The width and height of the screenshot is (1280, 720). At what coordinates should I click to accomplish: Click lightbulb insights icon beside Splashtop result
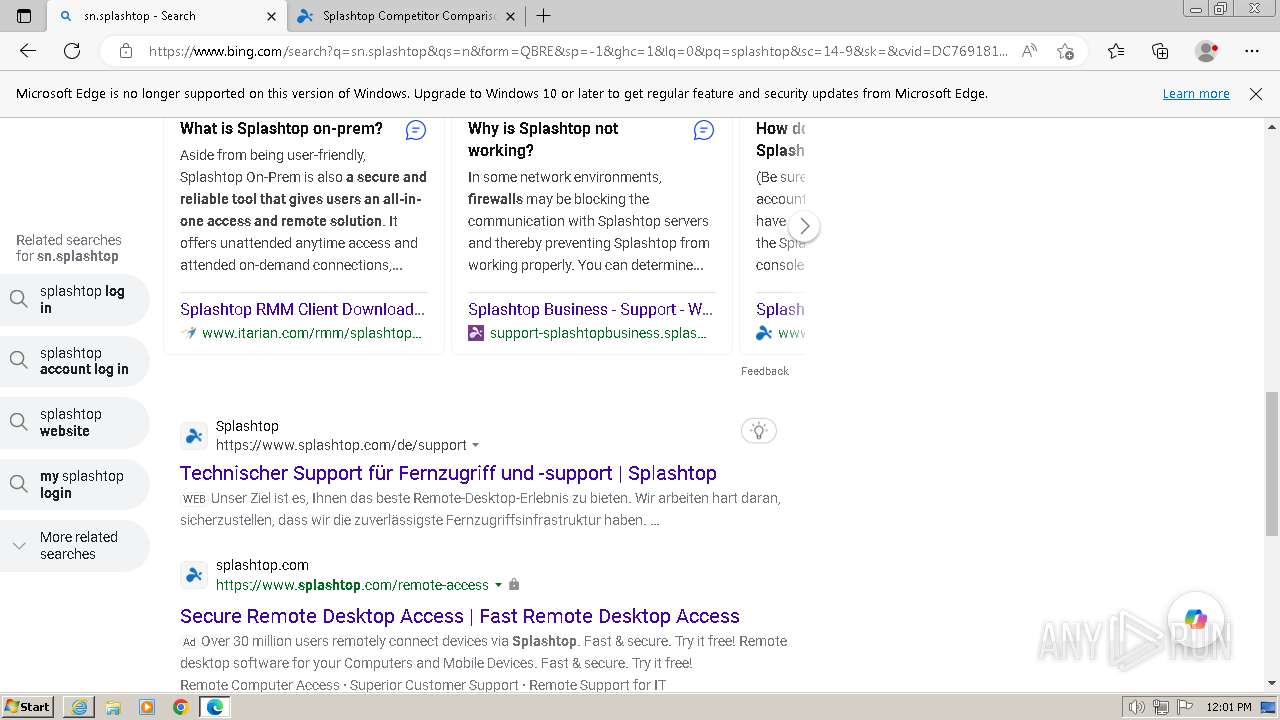pos(759,431)
